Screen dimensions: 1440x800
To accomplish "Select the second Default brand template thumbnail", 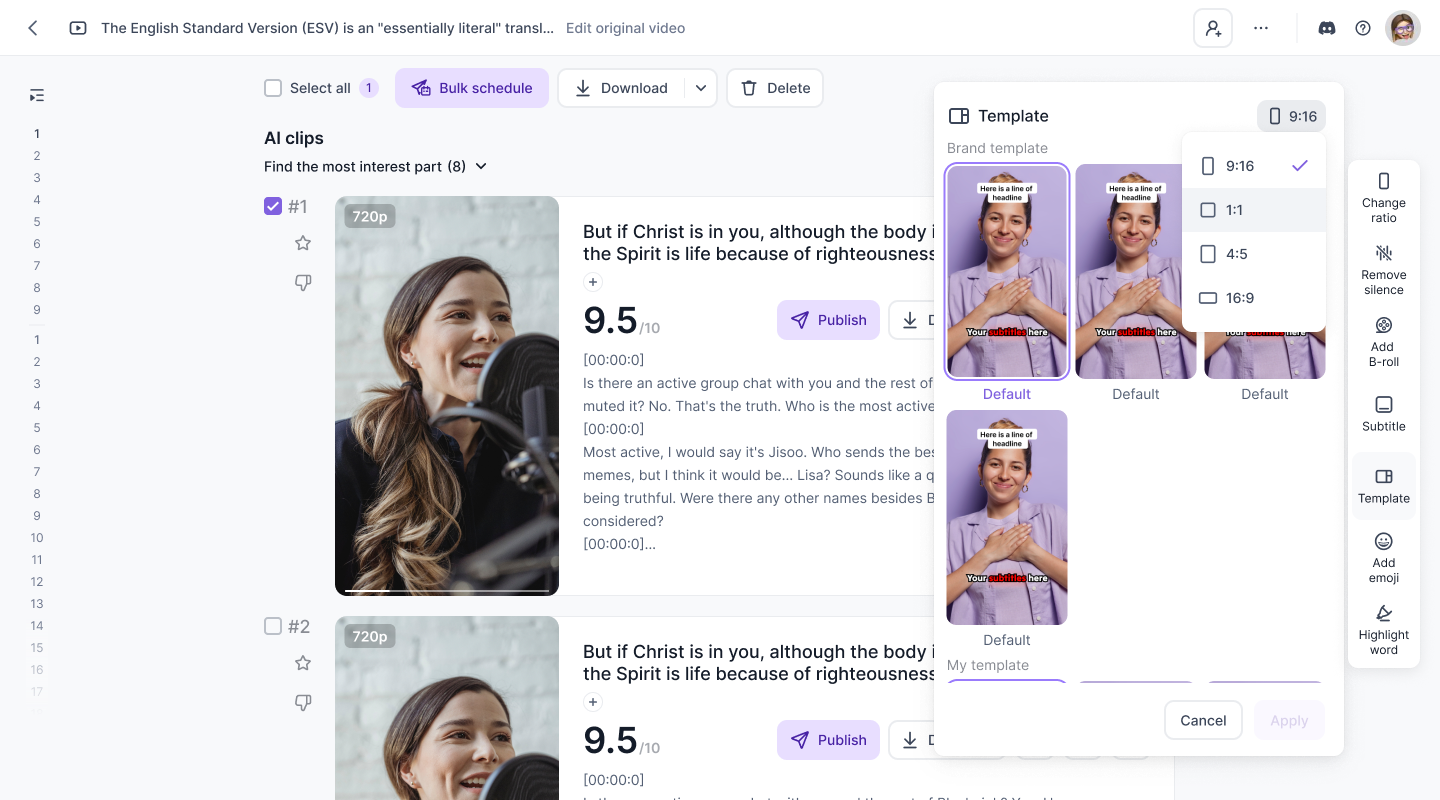I will (1136, 272).
